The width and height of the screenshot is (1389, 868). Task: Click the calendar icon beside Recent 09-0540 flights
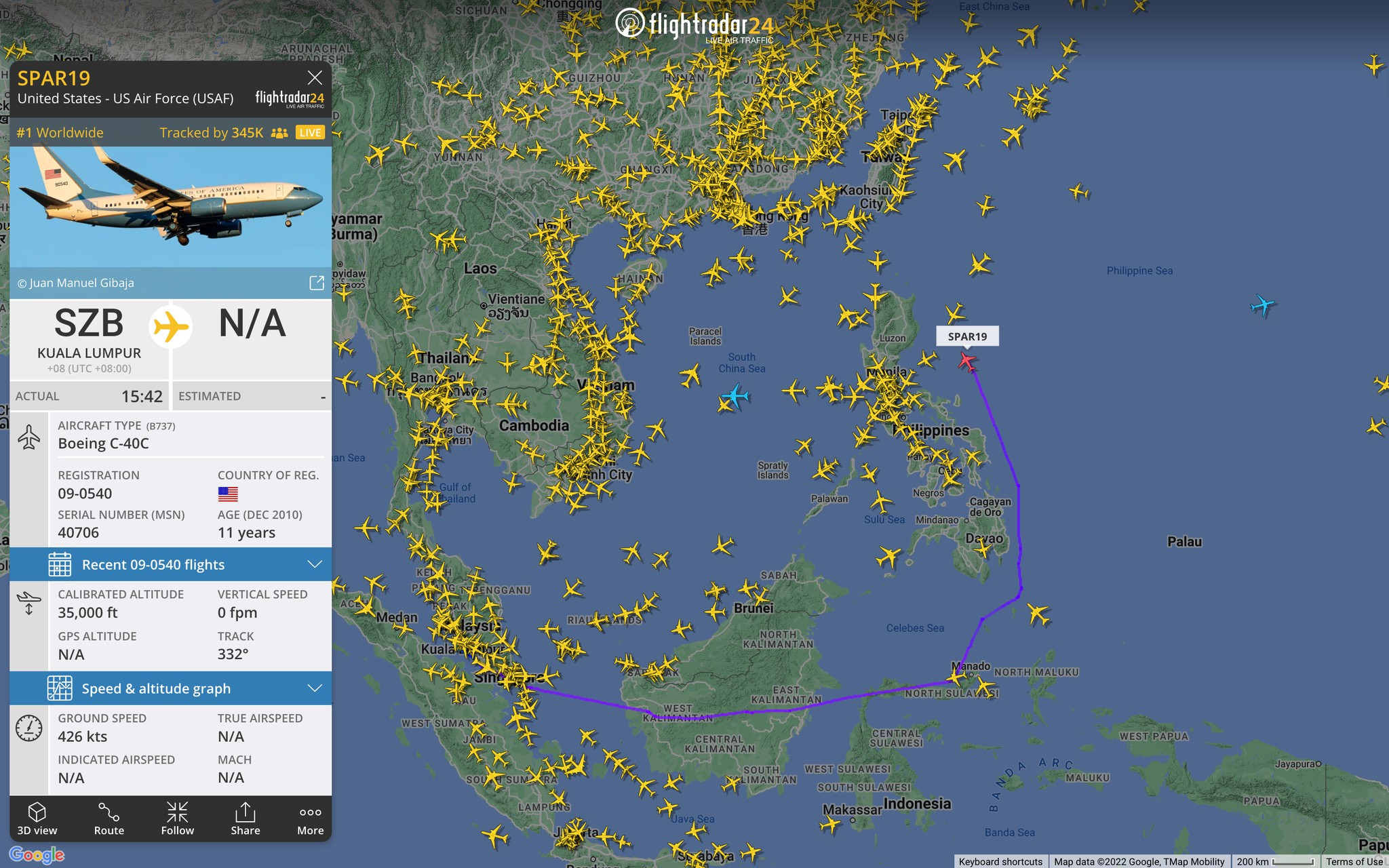(x=60, y=564)
